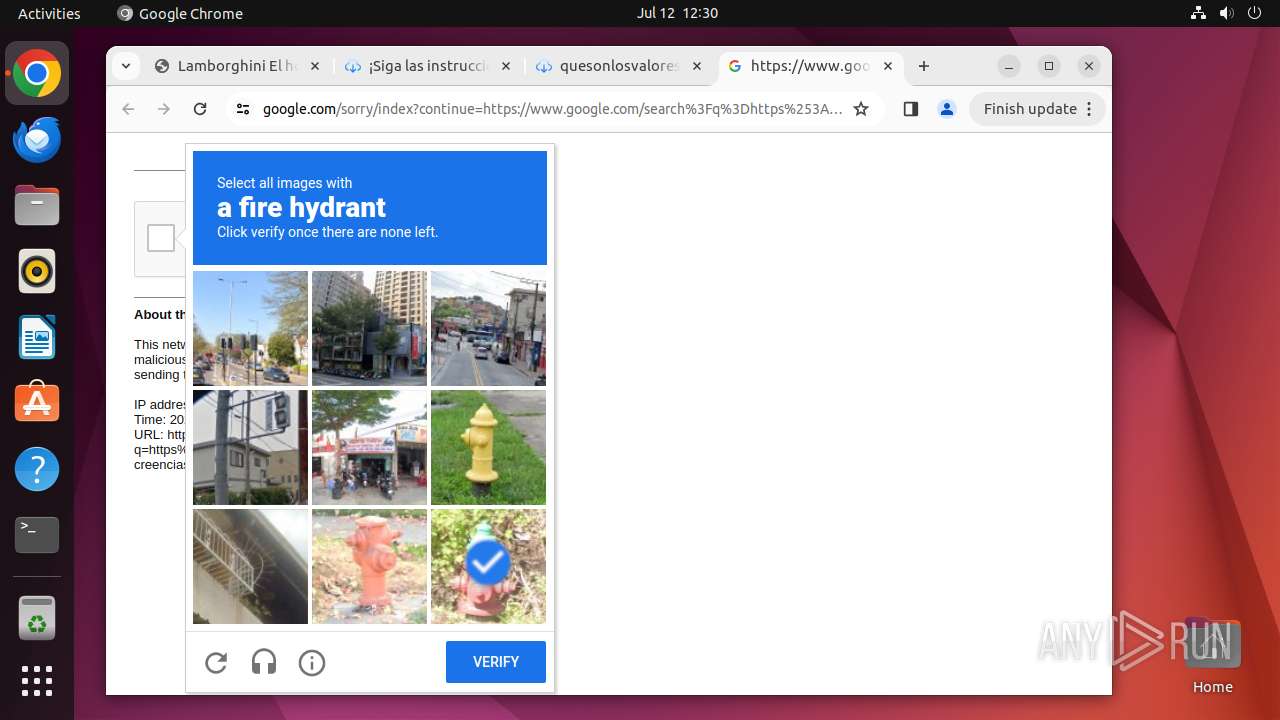Screen dimensions: 1280x720
Task: Open Activities overview
Action: (x=49, y=13)
